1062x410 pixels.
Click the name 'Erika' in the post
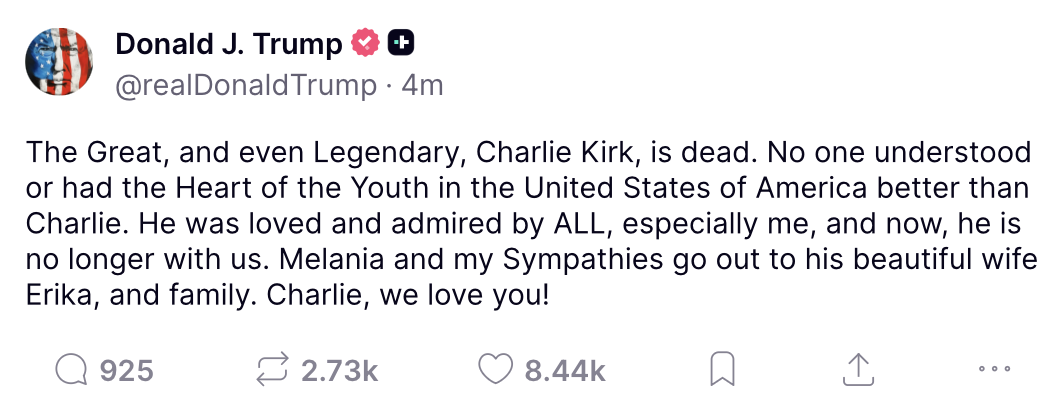[x=61, y=296]
